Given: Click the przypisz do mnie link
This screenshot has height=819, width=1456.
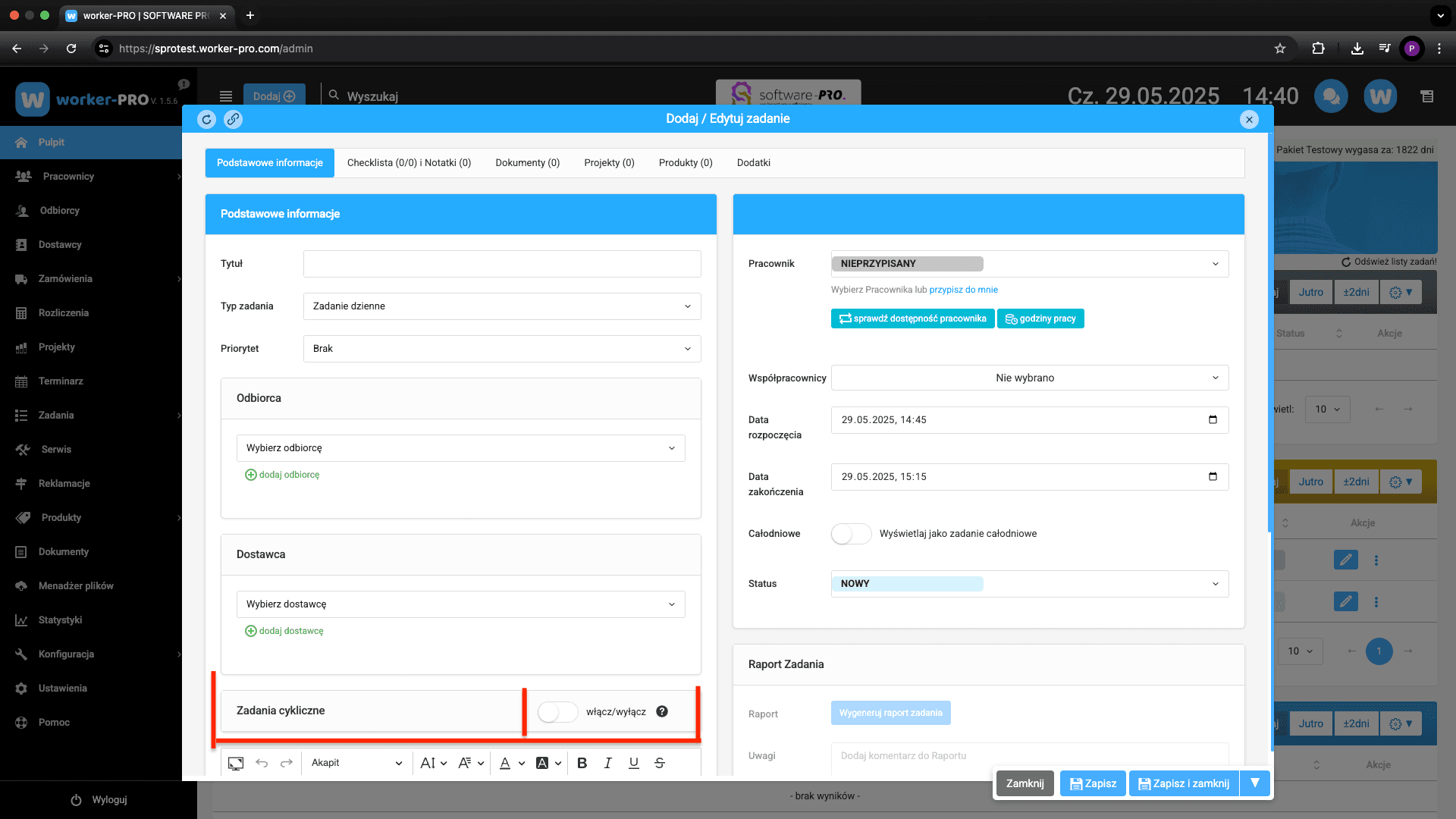Looking at the screenshot, I should click(x=963, y=290).
